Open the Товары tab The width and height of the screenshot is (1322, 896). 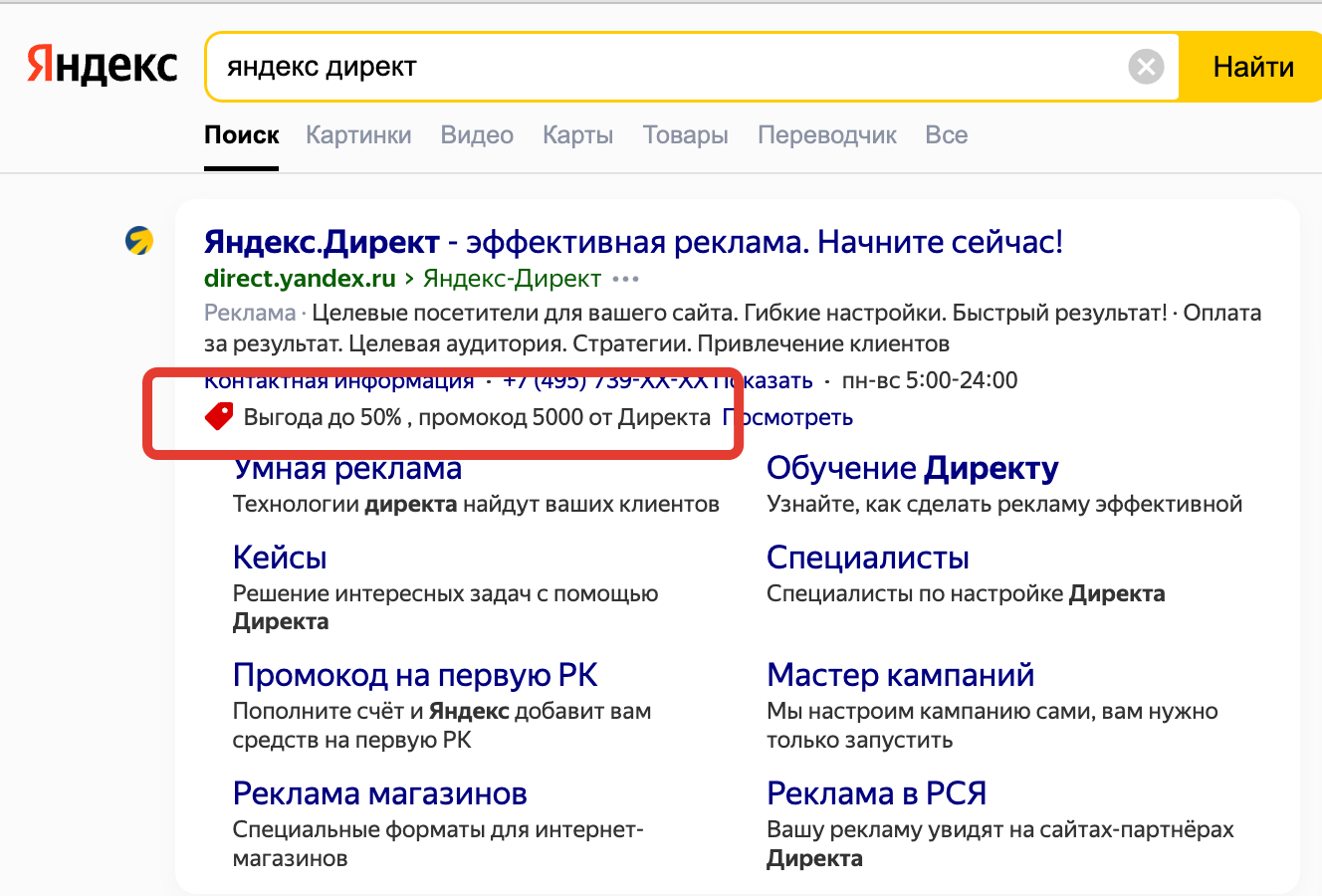pos(685,135)
